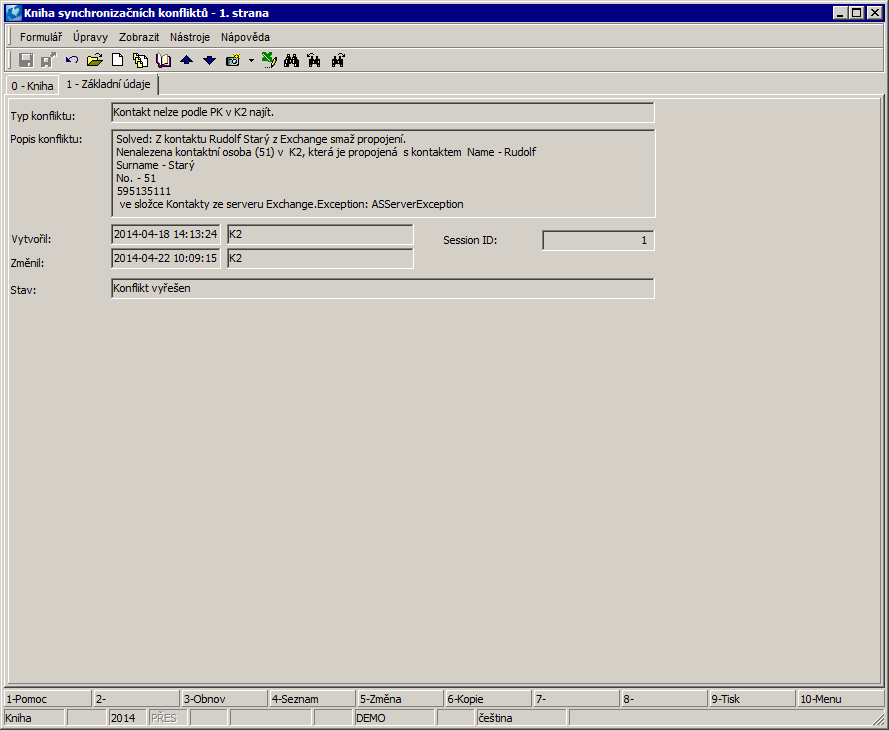Click the green Excel export icon
The height and width of the screenshot is (730, 889).
pos(269,60)
